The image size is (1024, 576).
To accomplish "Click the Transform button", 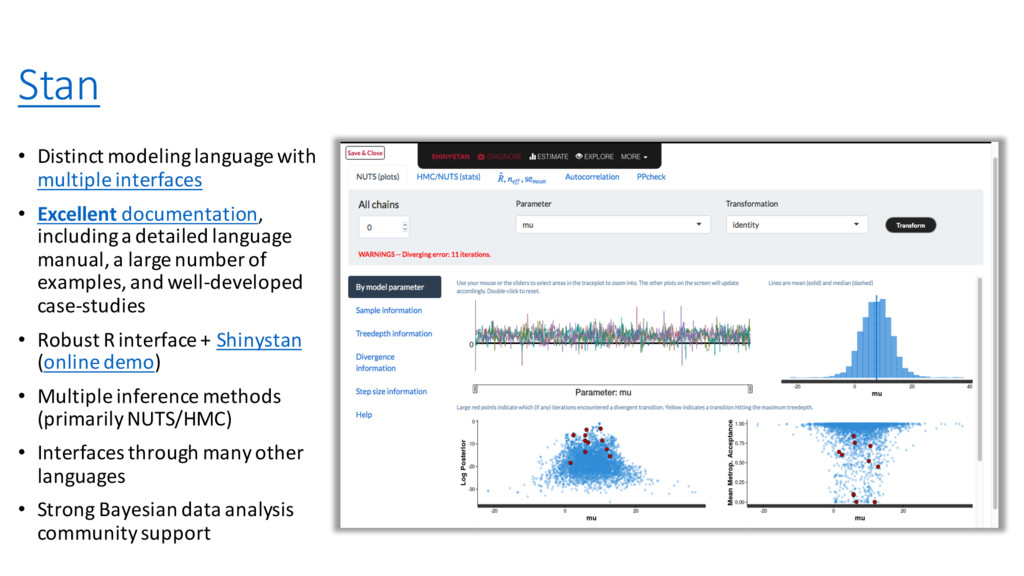I will pyautogui.click(x=910, y=225).
